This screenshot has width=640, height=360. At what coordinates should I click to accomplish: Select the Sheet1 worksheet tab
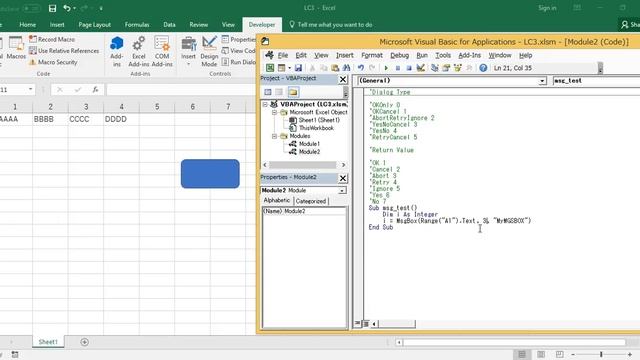48,342
